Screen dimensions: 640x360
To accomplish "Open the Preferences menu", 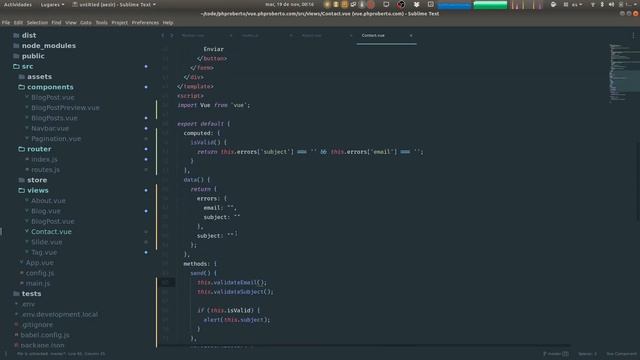I will coord(145,23).
